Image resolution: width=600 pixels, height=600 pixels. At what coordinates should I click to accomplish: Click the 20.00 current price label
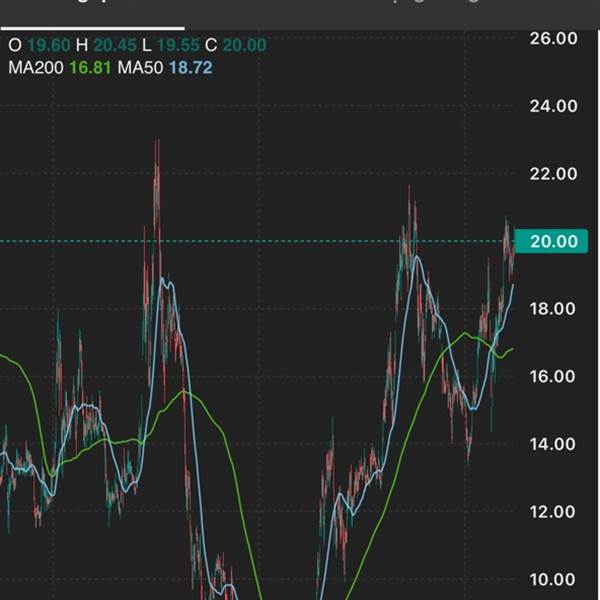551,241
